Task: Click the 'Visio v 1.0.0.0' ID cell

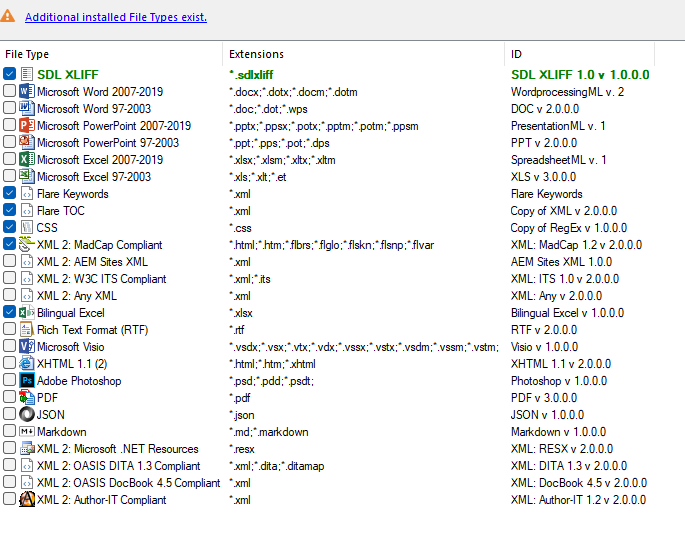Action: pos(544,347)
